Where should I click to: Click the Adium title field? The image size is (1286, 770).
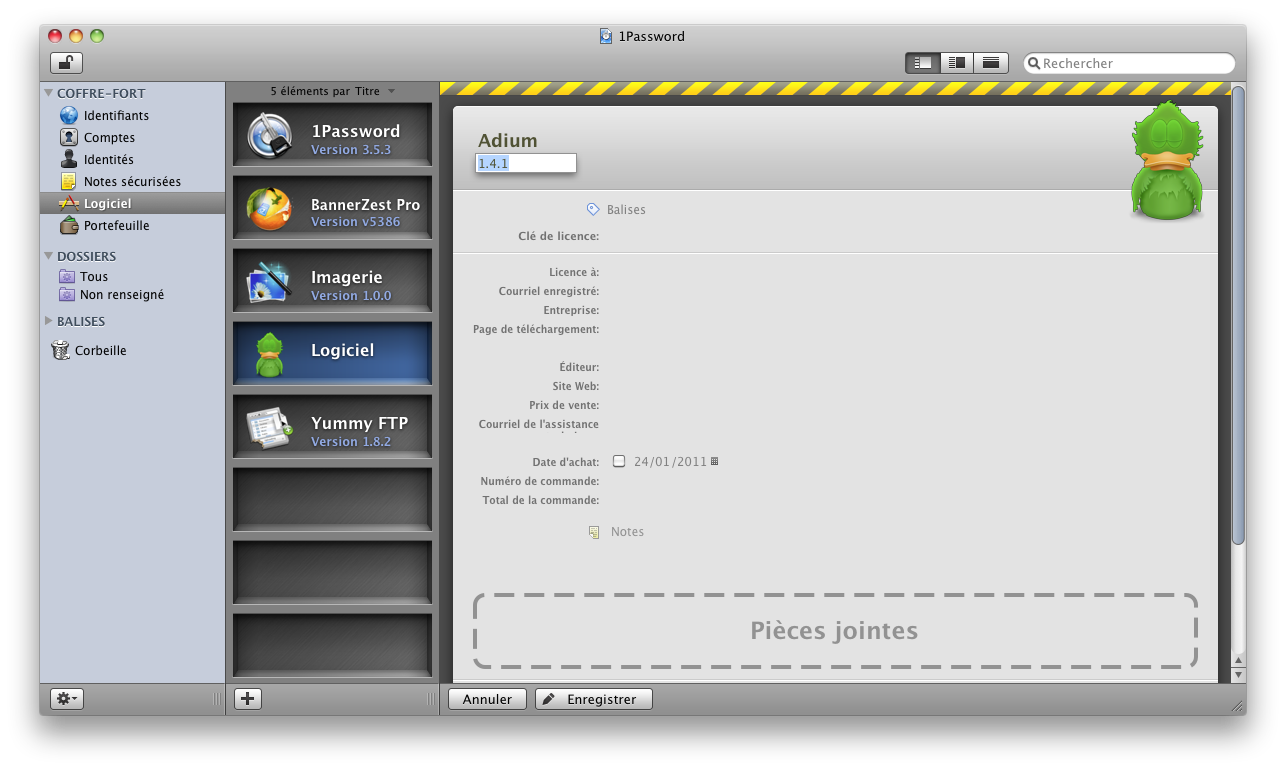[x=508, y=140]
